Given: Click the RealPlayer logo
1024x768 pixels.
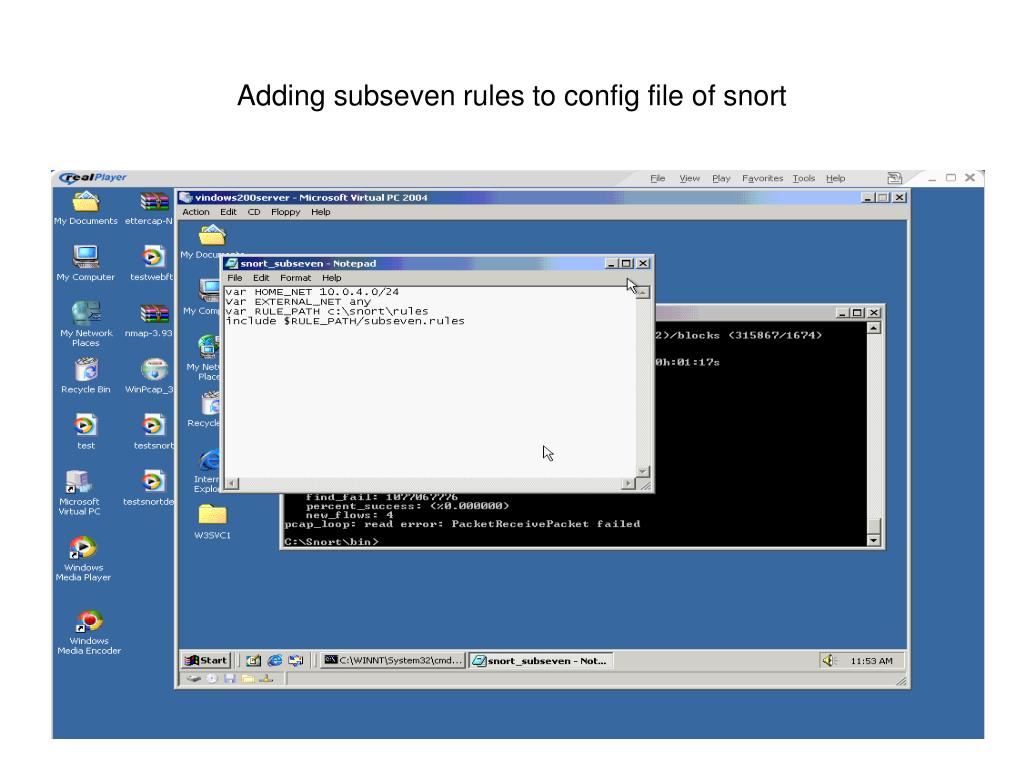Looking at the screenshot, I should click(93, 178).
